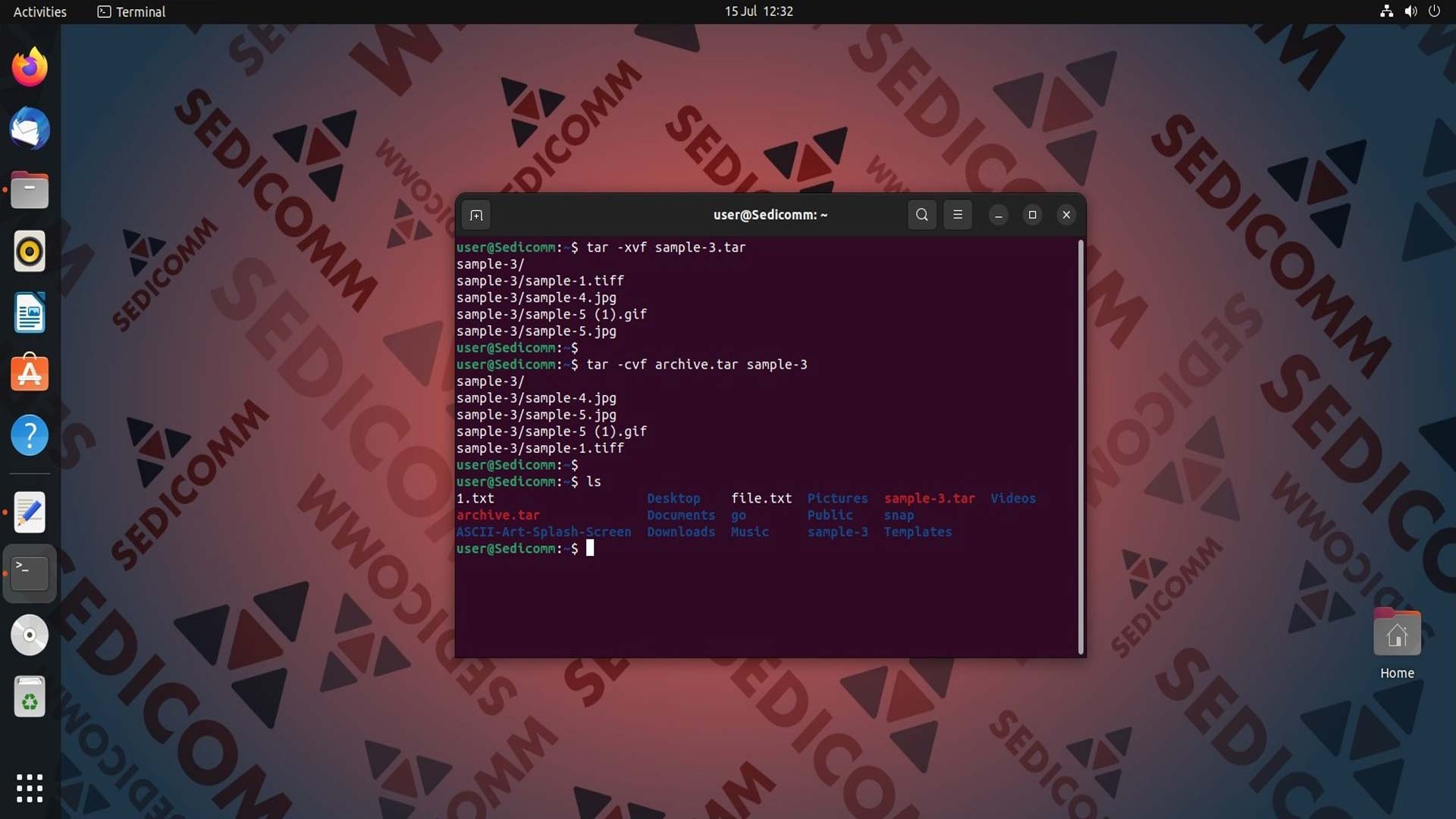Add a new terminal tab
Viewport: 1456px width, 819px height.
click(x=476, y=215)
